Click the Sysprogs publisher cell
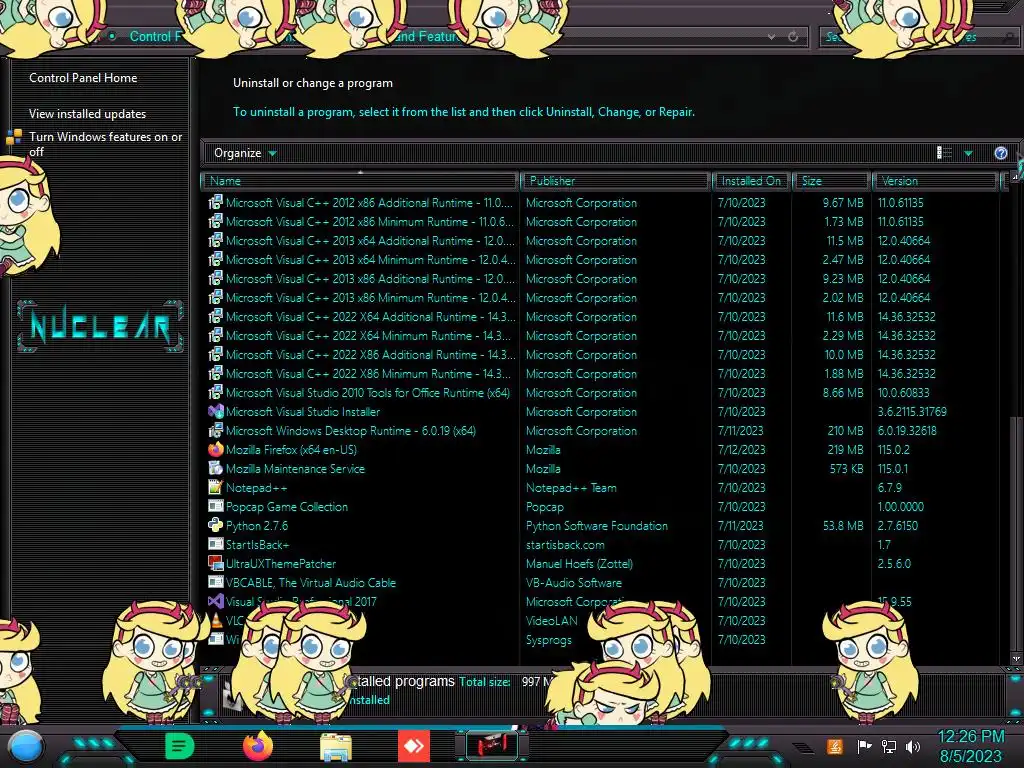 pos(549,640)
